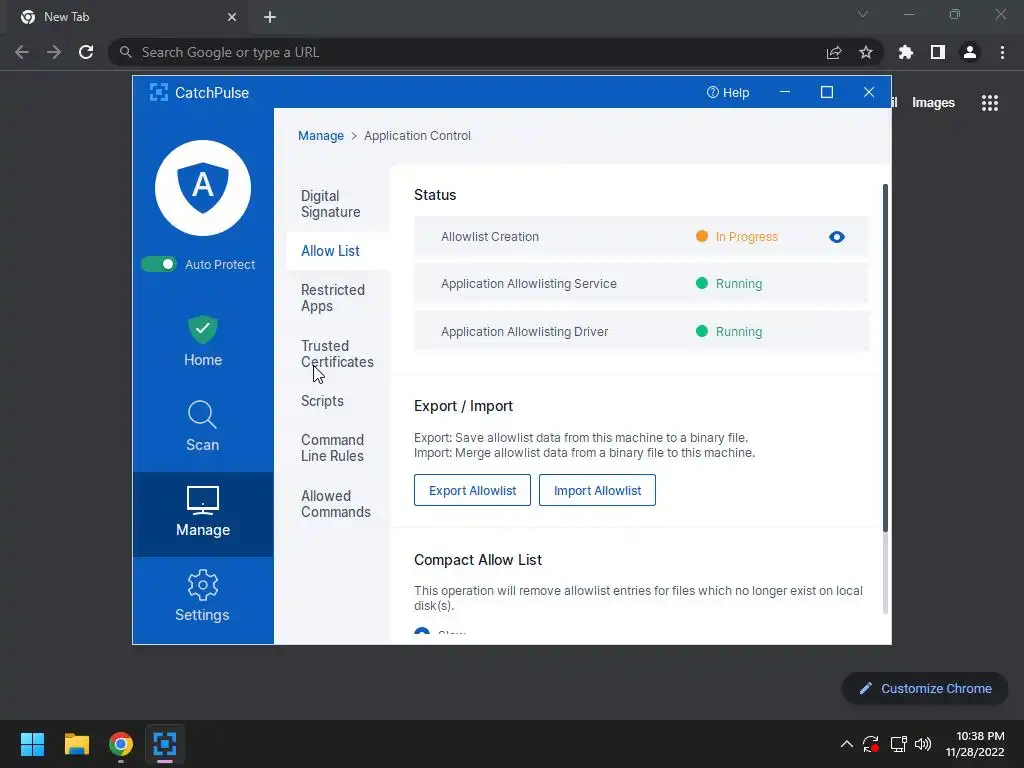Go to Home in CatchPulse sidebar

tap(202, 342)
